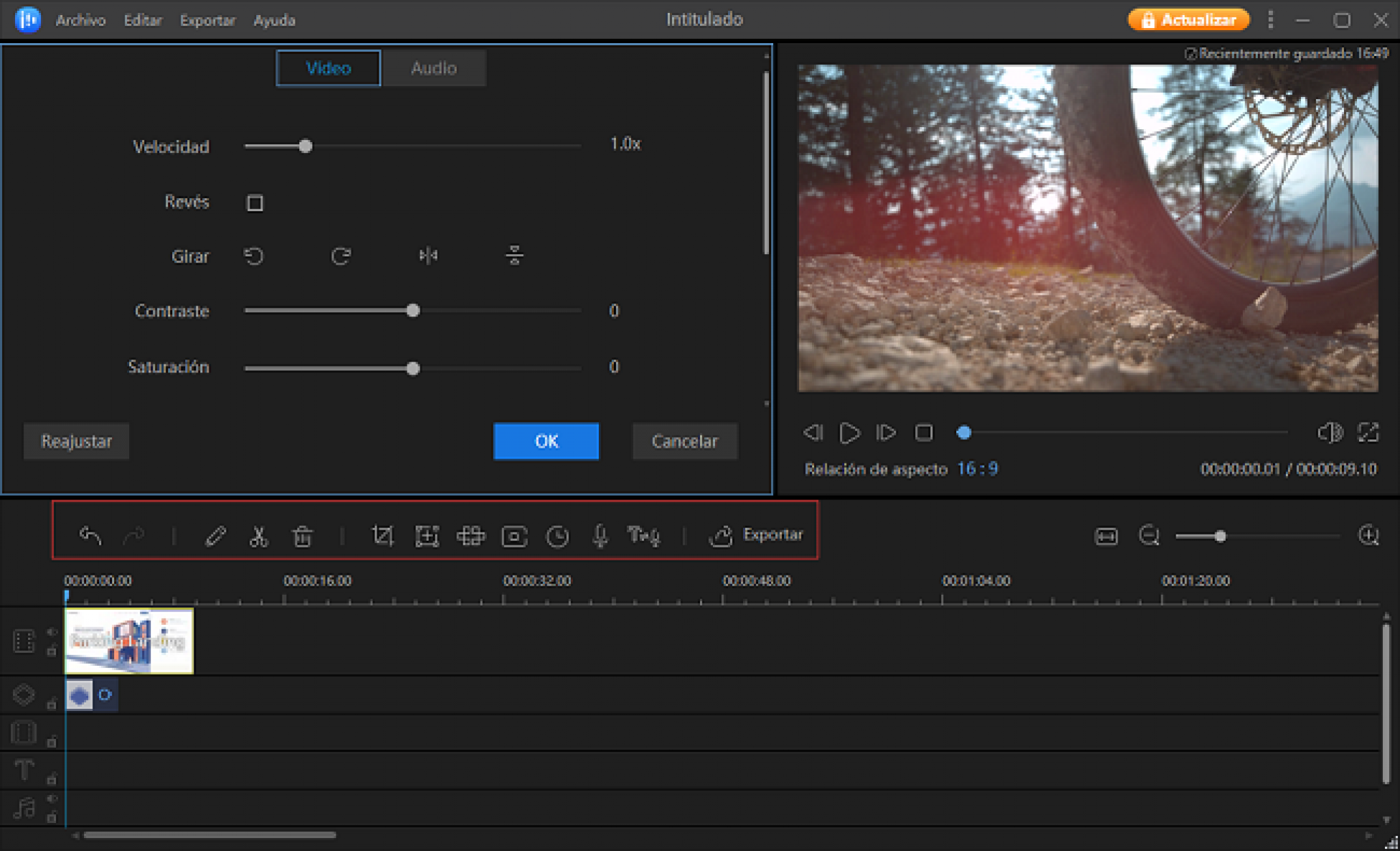Open the Mosaic tool icon
Image resolution: width=1400 pixels, height=851 pixels.
(x=471, y=537)
